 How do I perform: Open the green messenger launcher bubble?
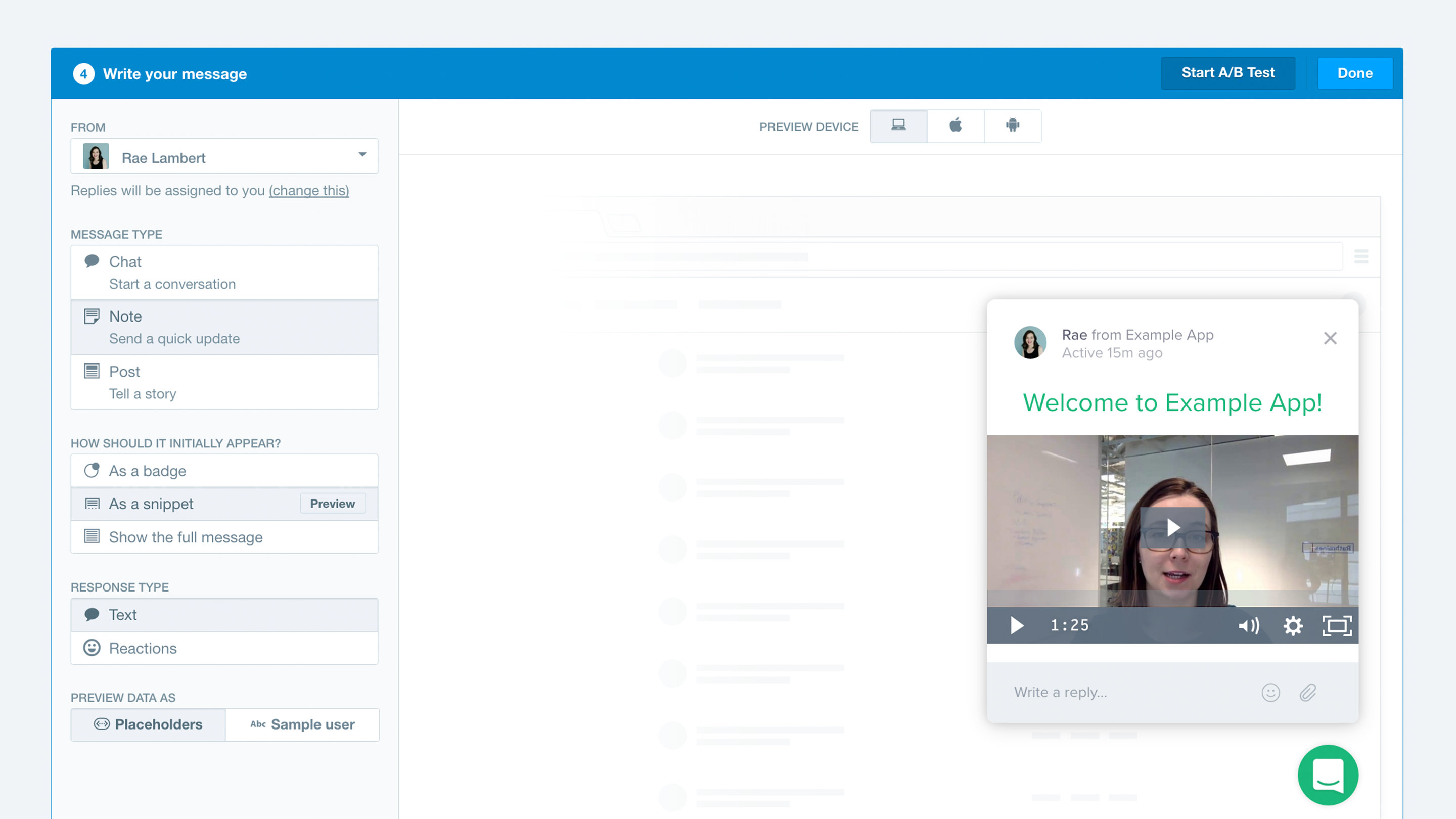pyautogui.click(x=1328, y=775)
